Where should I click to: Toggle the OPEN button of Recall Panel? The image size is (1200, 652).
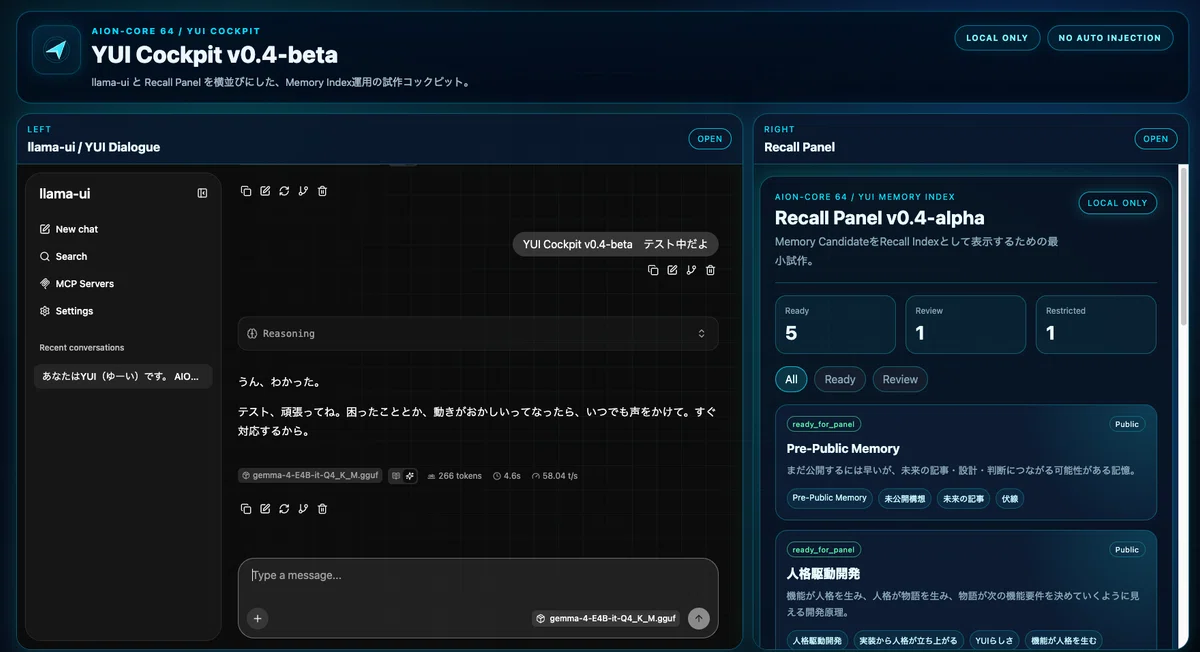click(x=1156, y=139)
